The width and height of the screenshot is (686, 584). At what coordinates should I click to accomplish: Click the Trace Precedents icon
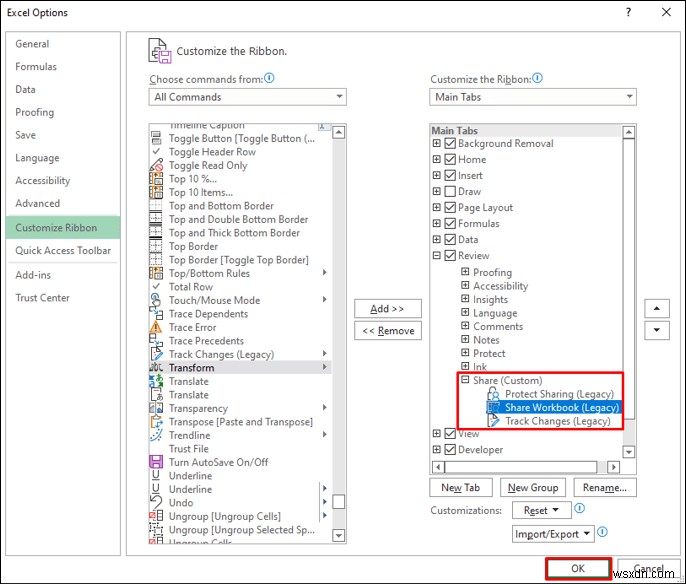156,340
